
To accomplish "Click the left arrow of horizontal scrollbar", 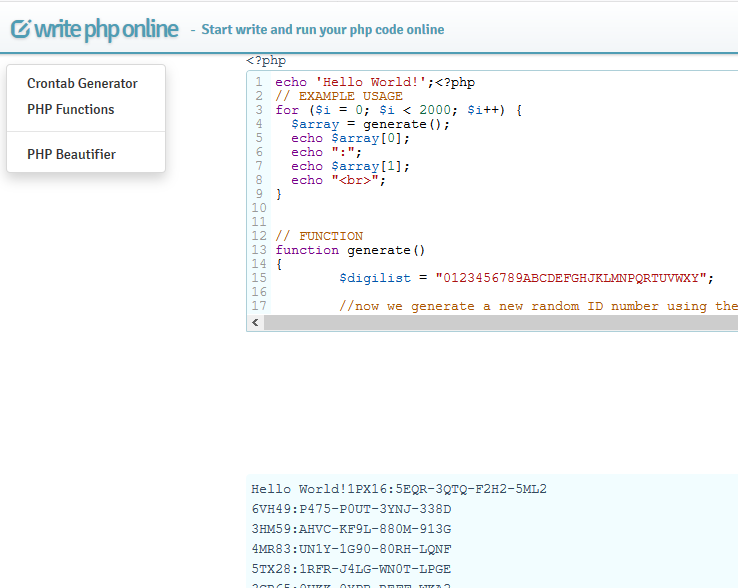I will click(255, 322).
